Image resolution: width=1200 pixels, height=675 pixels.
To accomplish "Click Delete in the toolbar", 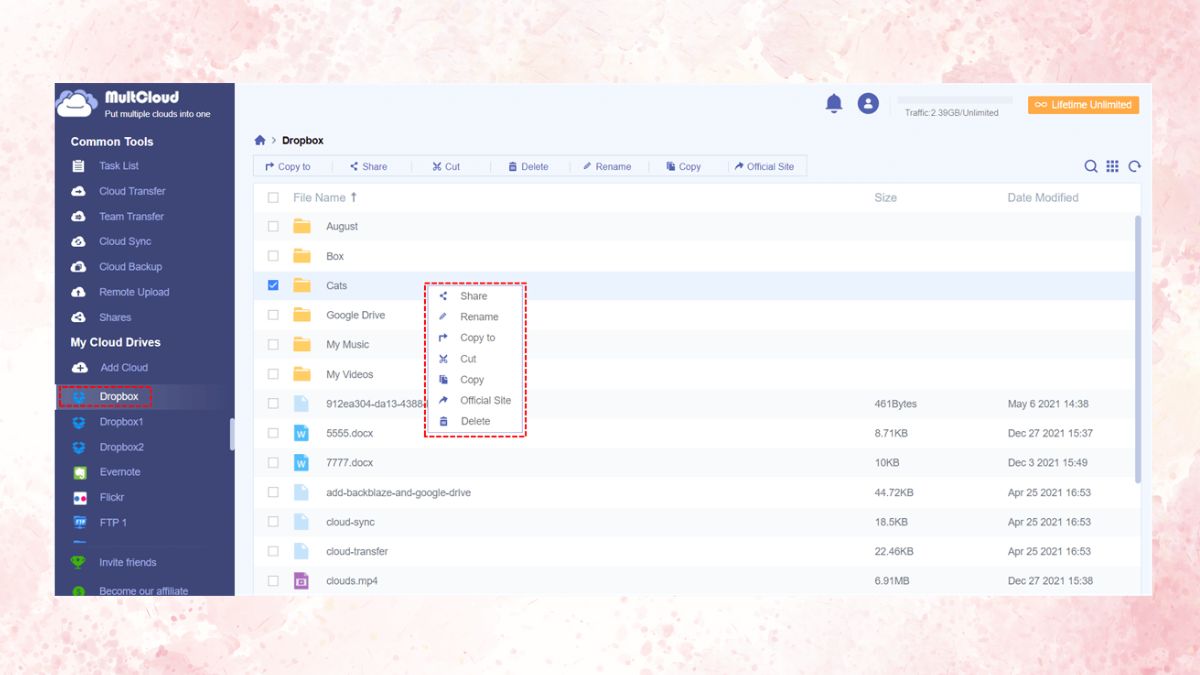I will pyautogui.click(x=528, y=167).
